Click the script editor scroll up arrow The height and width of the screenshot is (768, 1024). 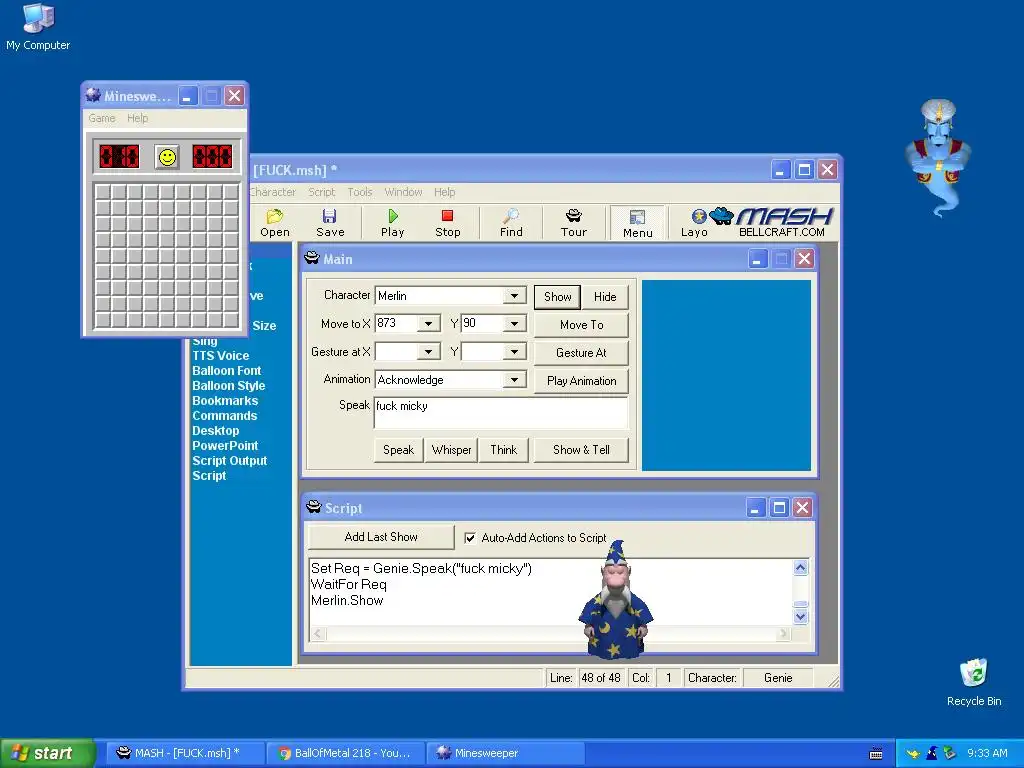click(x=801, y=568)
